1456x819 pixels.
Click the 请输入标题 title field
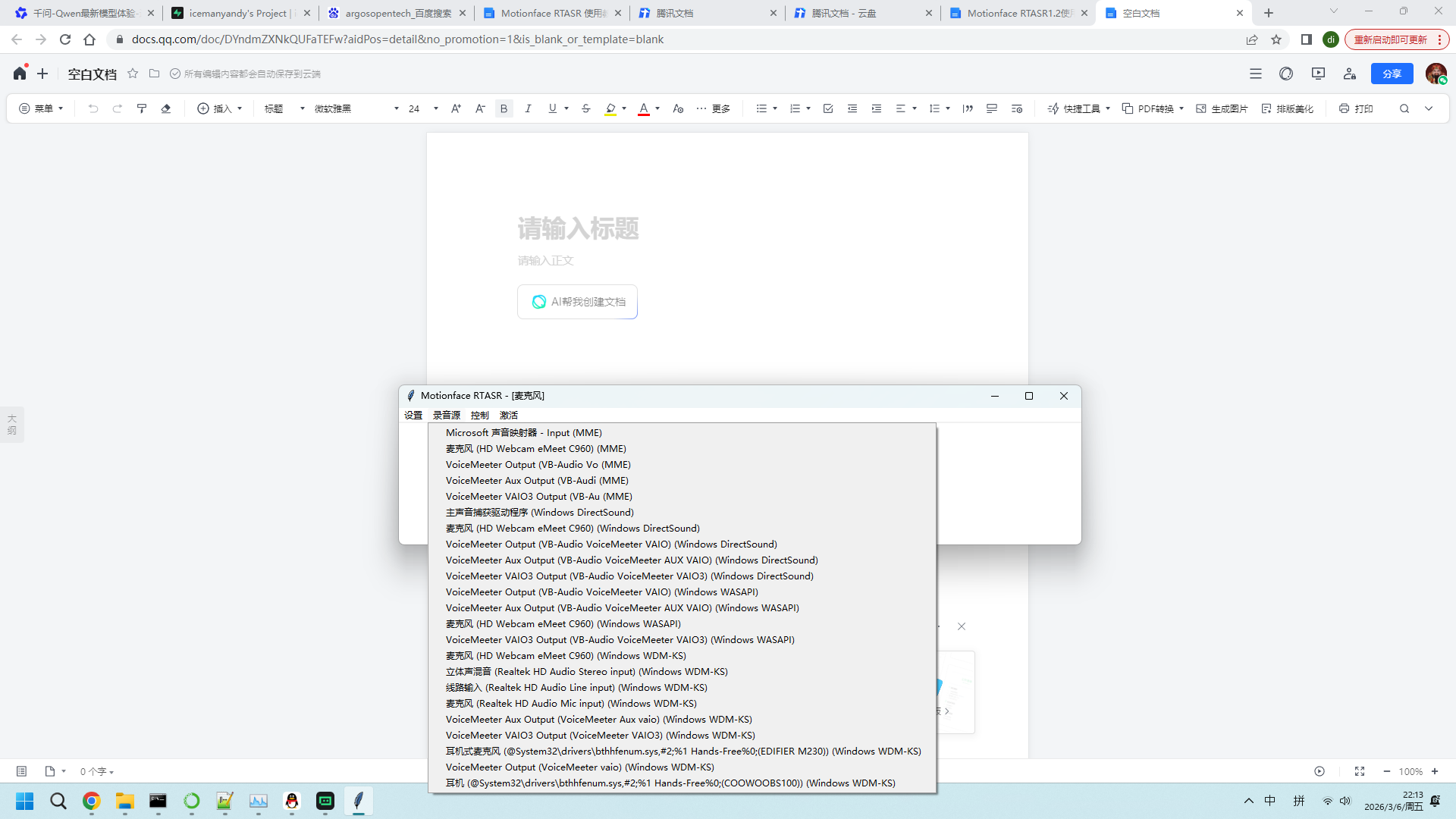point(579,228)
